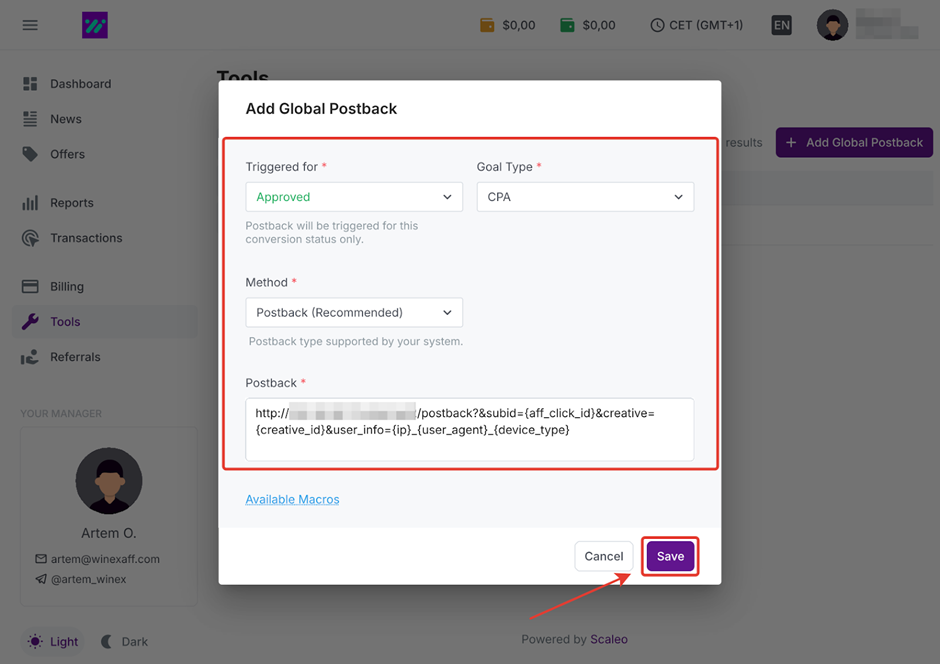
Task: Open the Available Macros link
Action: 292,499
